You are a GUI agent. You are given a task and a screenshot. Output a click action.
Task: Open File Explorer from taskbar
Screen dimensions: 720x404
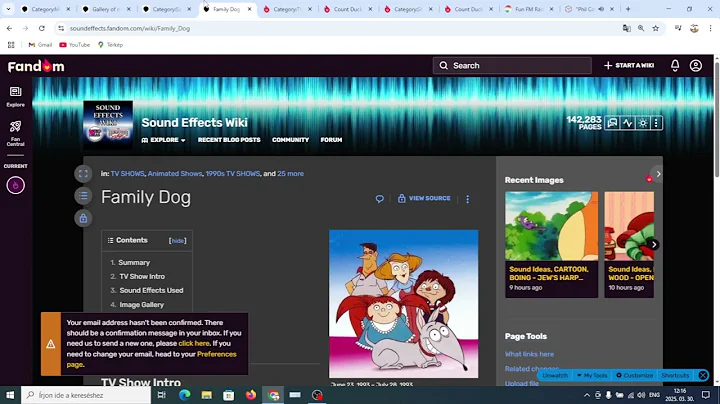tap(207, 395)
